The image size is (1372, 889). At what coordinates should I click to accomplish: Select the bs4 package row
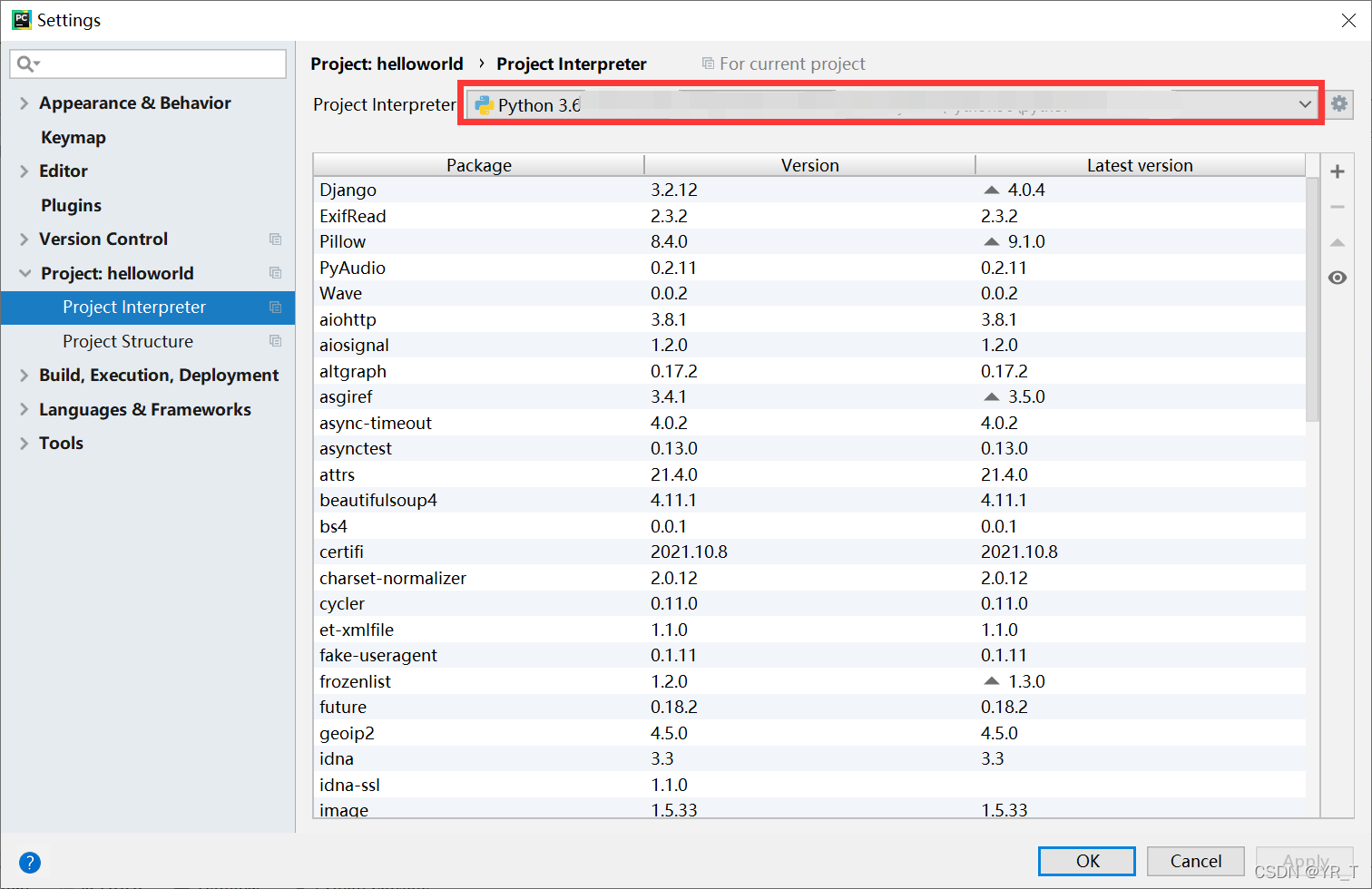pyautogui.click(x=809, y=526)
